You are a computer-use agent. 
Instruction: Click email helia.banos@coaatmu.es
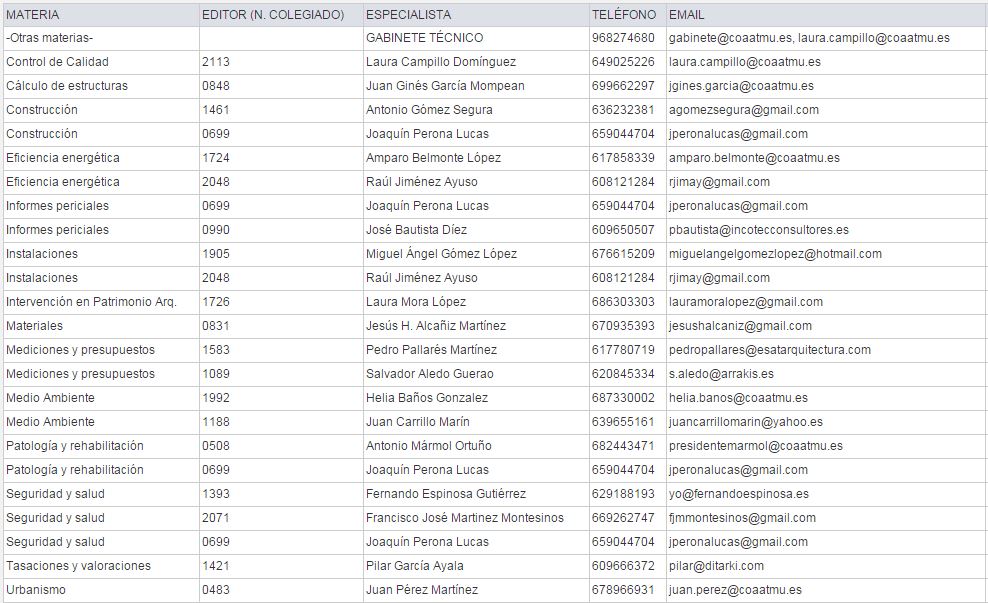(x=738, y=398)
